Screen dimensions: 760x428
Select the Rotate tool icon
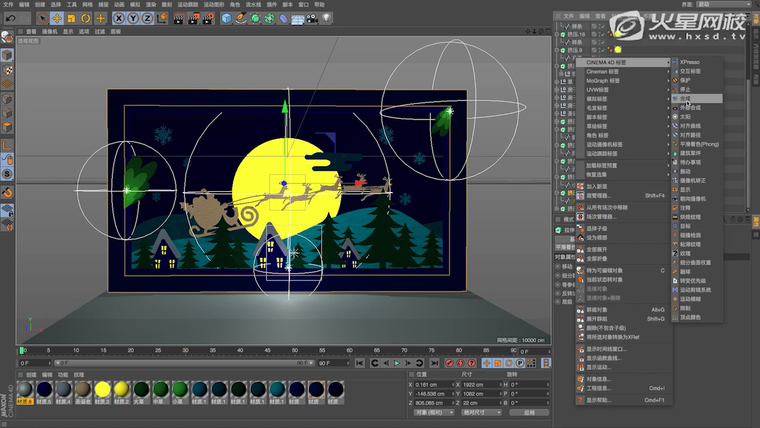[x=86, y=18]
